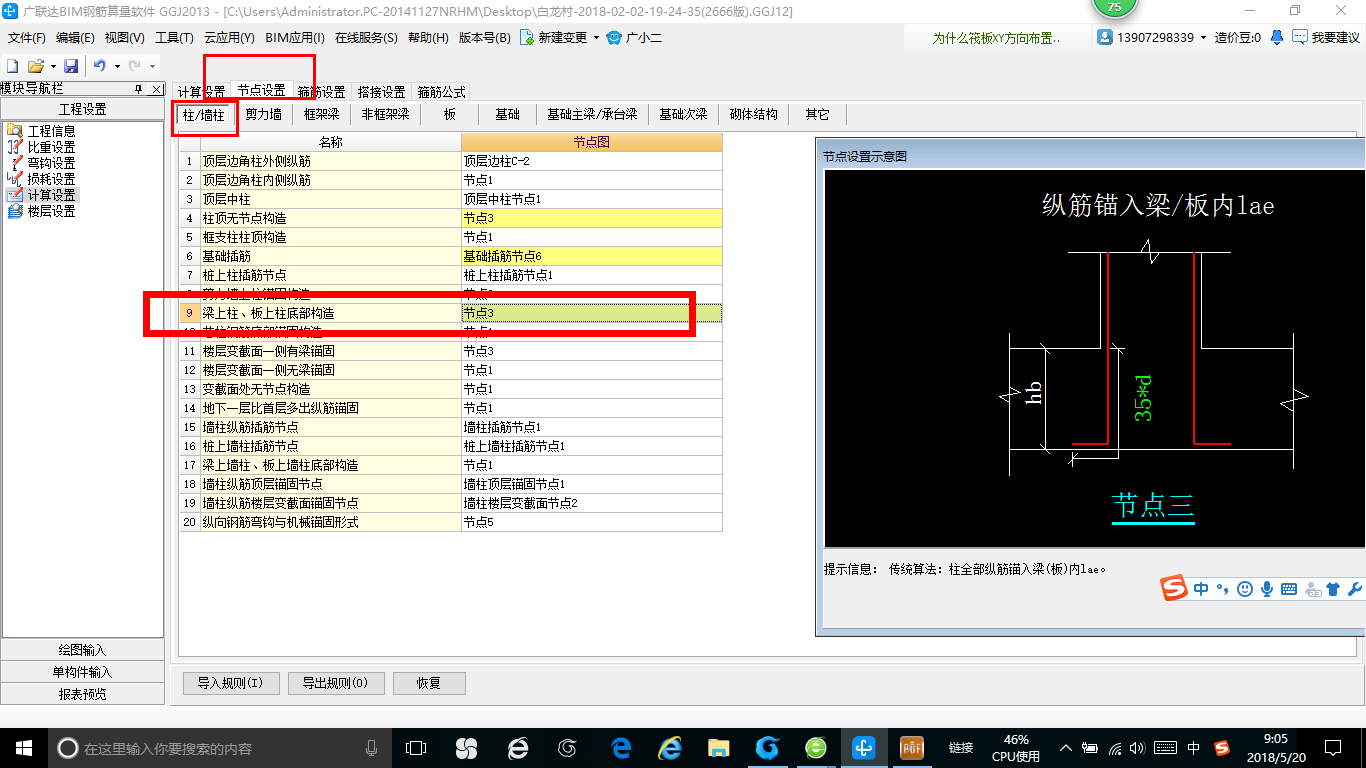Click the 顶层边柱C-2 node cell
This screenshot has width=1366, height=768.
592,161
